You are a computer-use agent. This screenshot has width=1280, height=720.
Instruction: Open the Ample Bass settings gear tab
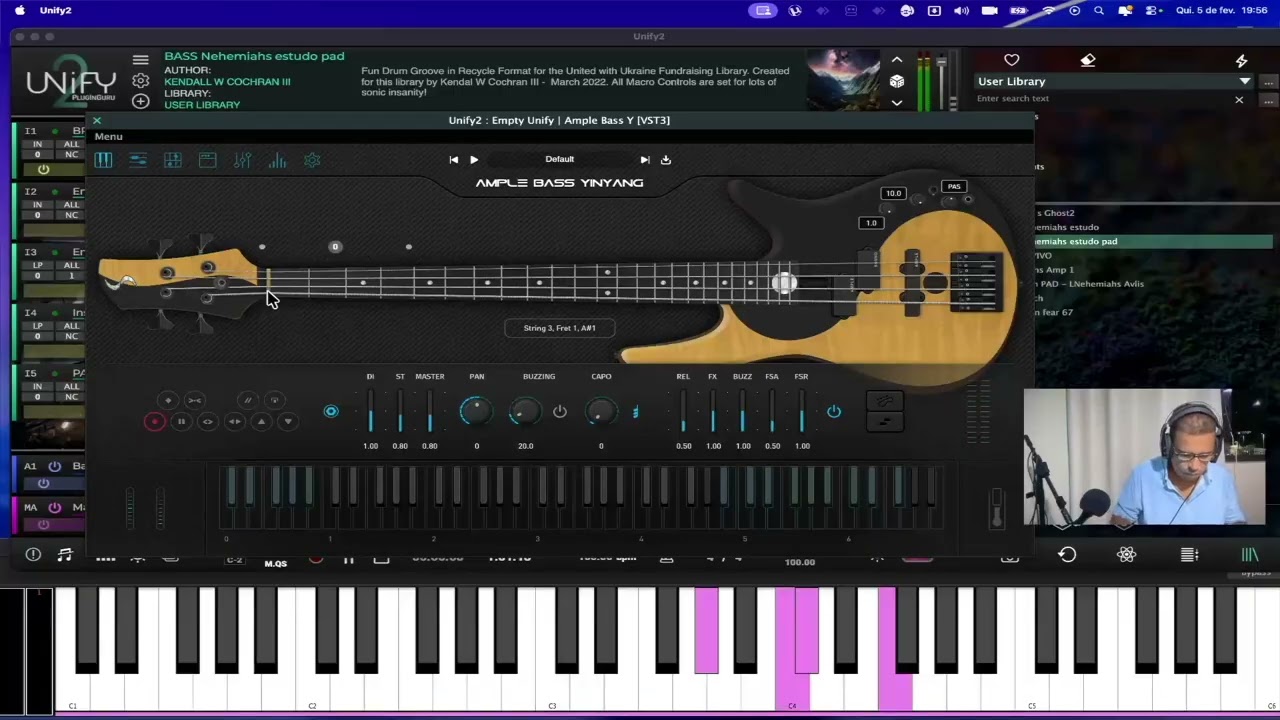312,160
